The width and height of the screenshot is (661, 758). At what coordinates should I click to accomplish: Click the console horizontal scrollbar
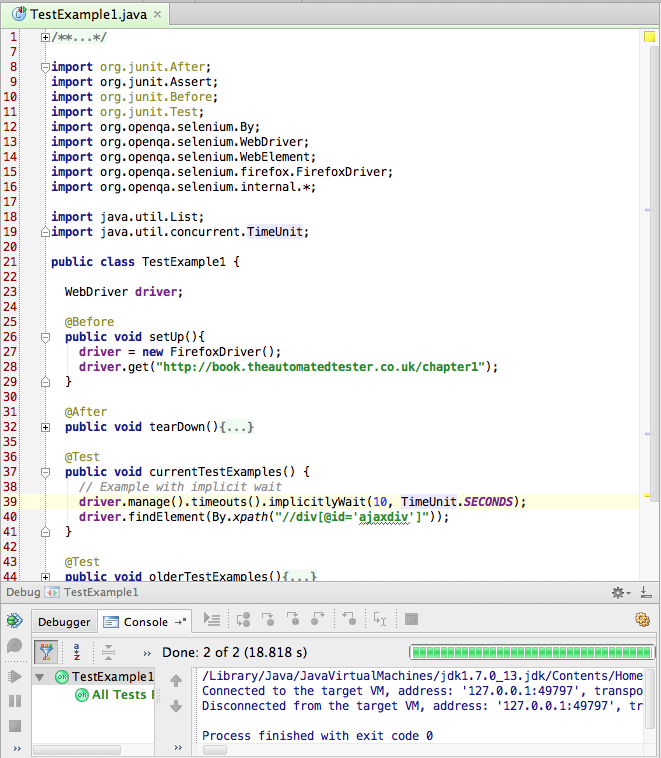215,750
